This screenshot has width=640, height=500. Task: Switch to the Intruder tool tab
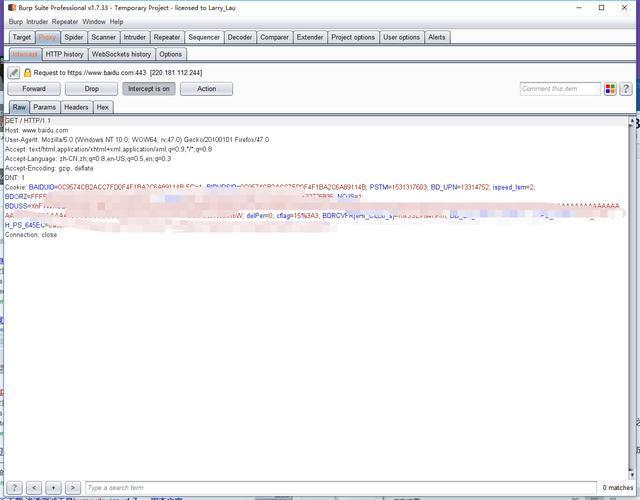coord(135,37)
